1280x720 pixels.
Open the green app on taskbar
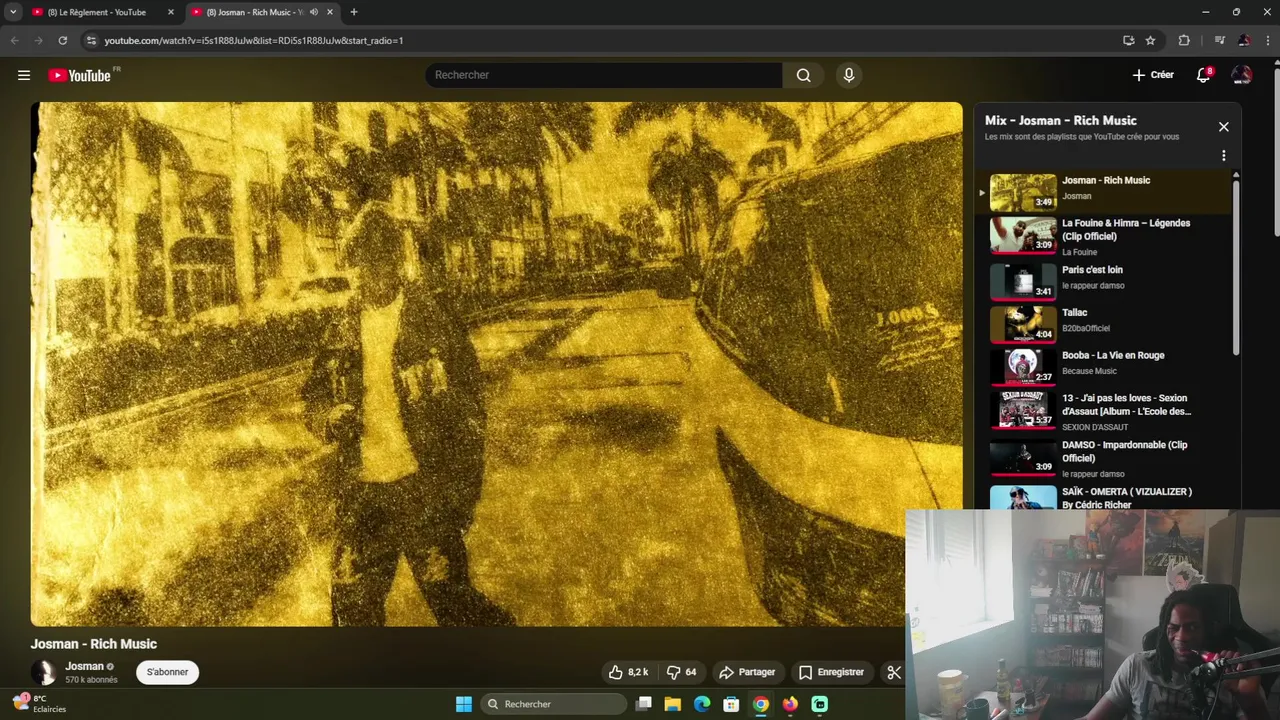(820, 704)
